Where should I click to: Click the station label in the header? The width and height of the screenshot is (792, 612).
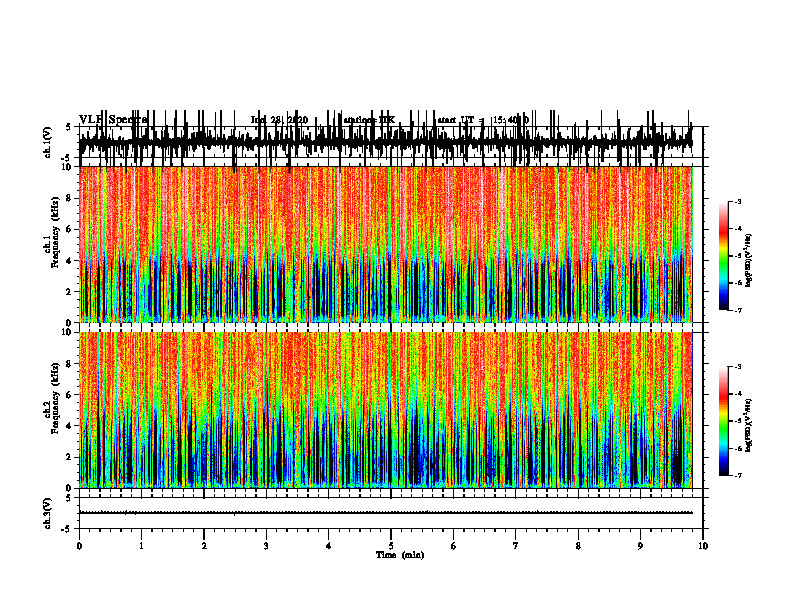[x=369, y=120]
